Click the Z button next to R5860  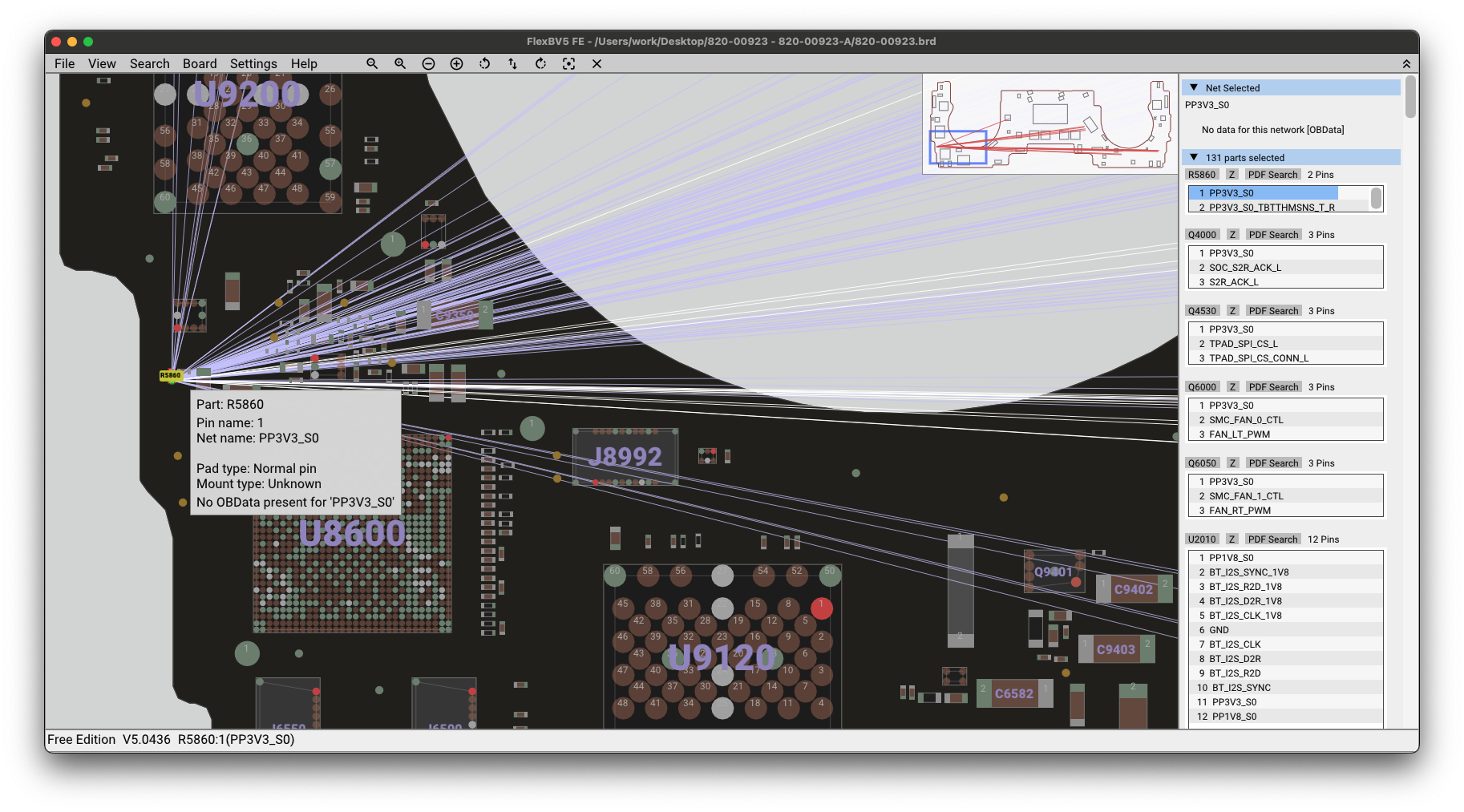point(1232,175)
